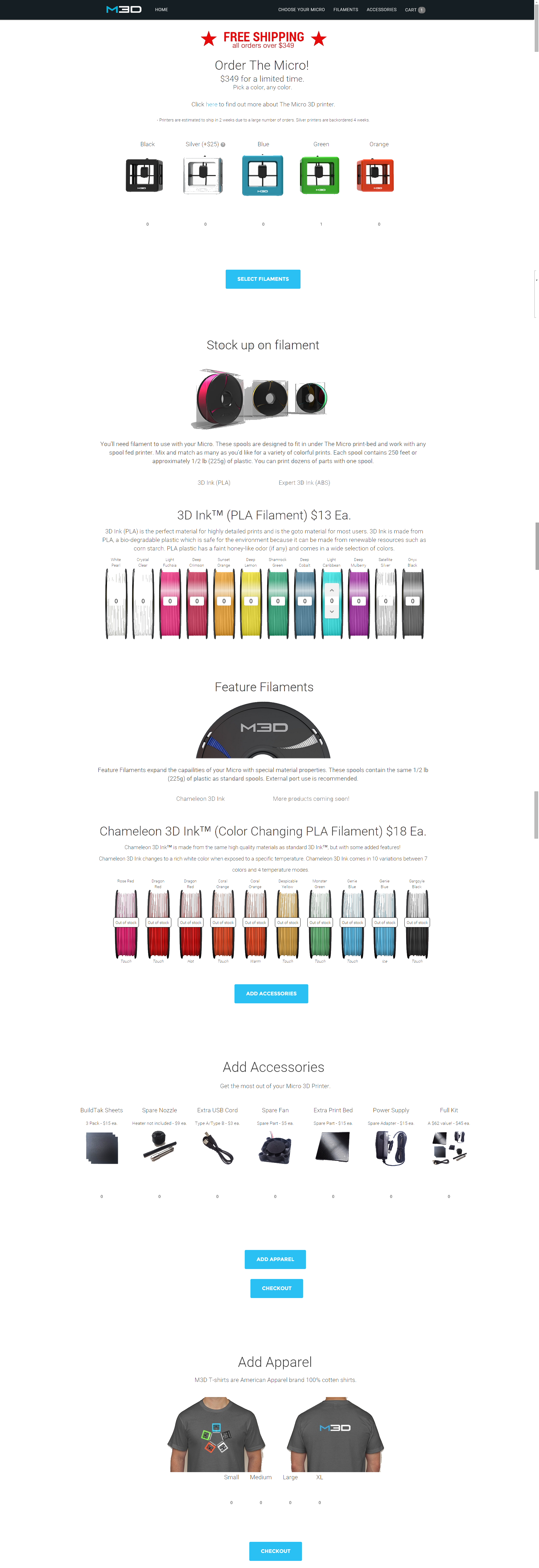
Task: Switch to the Chameleon 3D Ink tab
Action: click(200, 799)
